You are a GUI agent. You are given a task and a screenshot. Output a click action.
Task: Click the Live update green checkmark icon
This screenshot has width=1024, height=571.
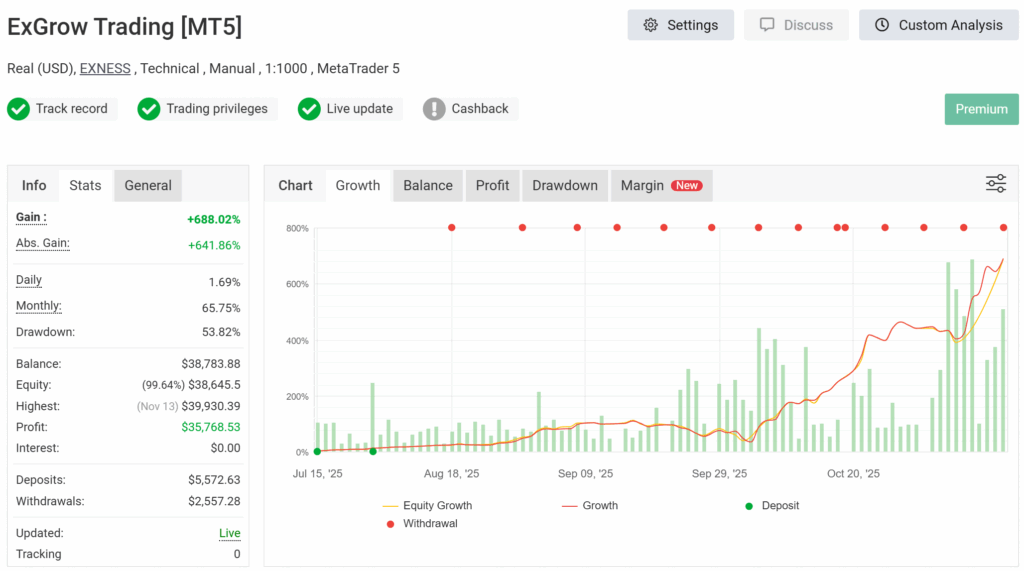tap(309, 109)
